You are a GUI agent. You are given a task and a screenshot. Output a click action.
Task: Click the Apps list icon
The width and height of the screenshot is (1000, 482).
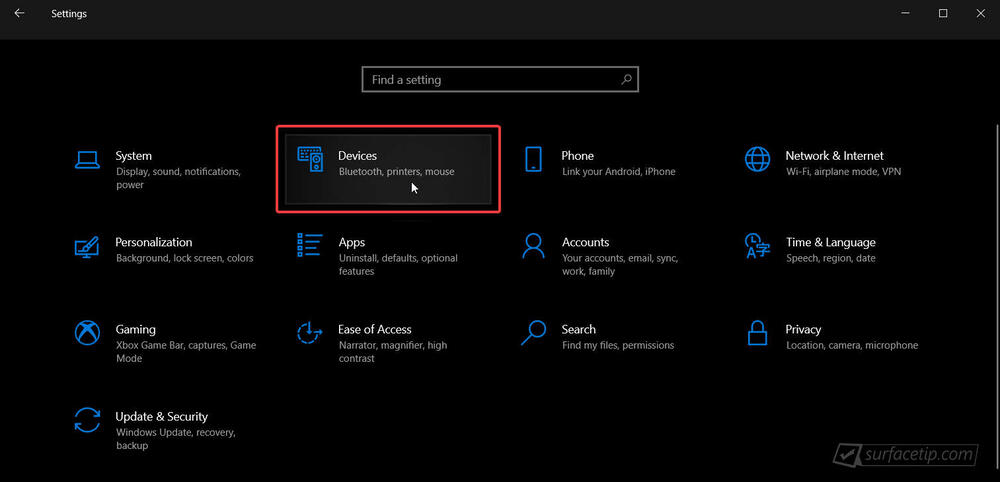309,245
